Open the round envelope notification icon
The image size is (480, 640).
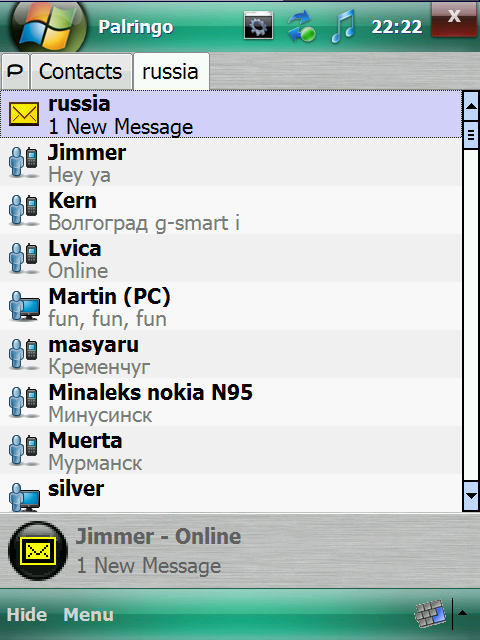[x=38, y=551]
